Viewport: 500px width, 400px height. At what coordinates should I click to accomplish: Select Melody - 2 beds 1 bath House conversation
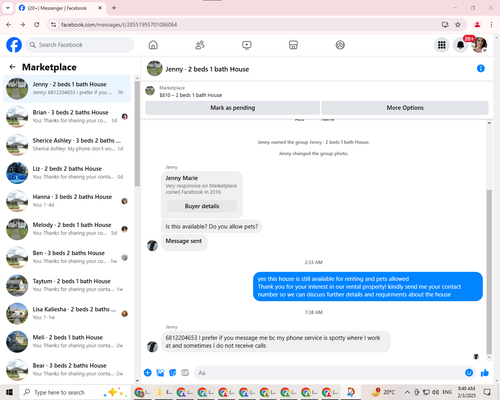tap(67, 229)
